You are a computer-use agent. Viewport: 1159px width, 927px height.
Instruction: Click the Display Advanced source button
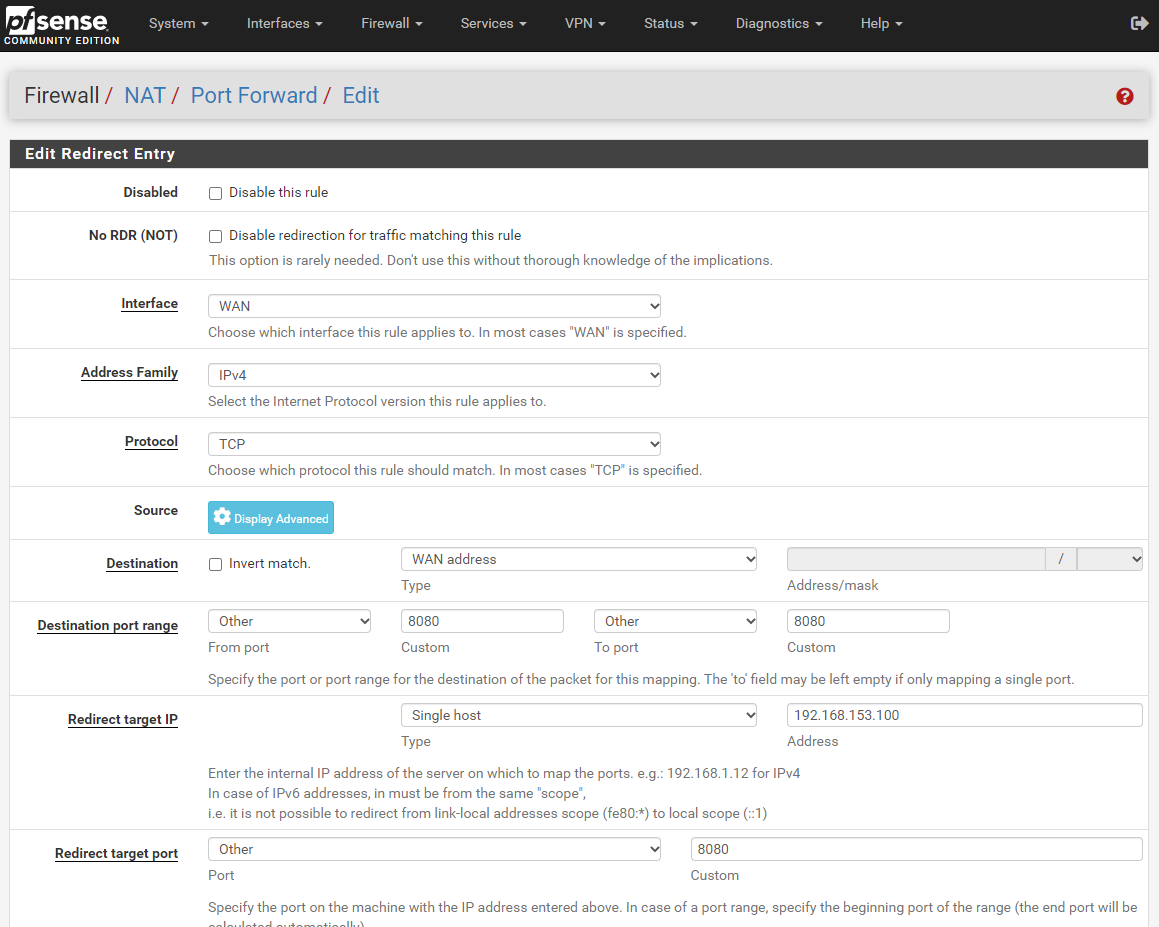point(271,517)
